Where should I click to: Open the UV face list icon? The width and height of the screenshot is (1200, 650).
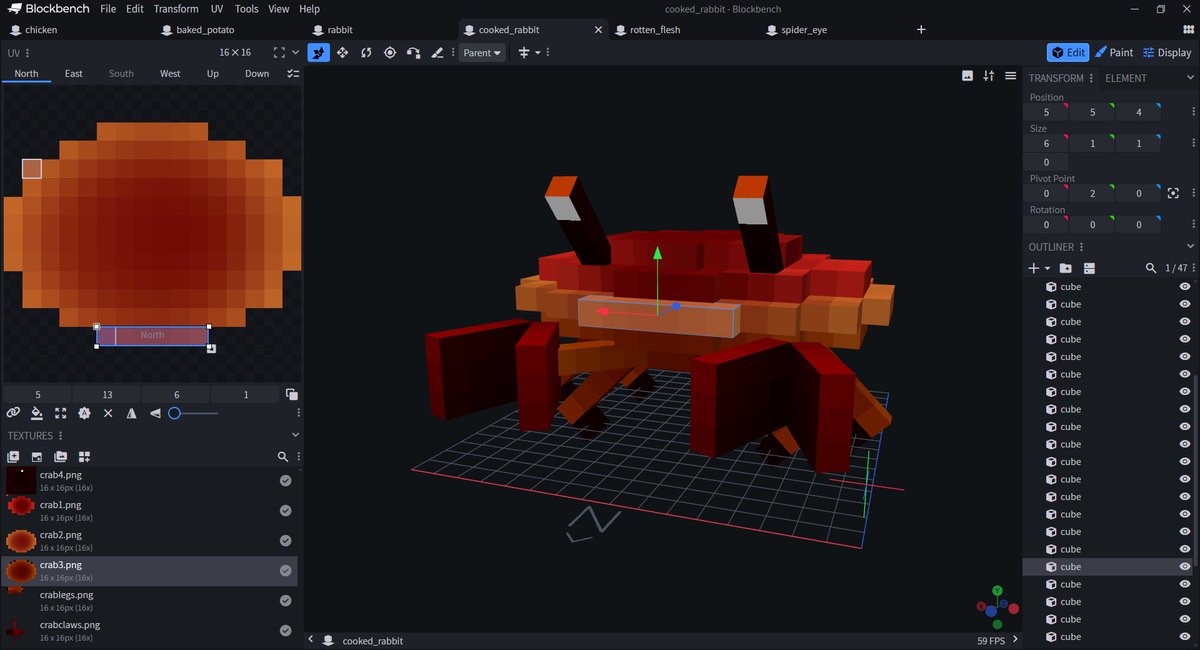pos(292,74)
